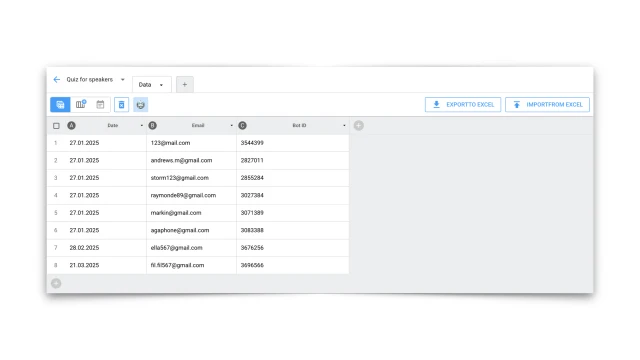Select date cell 21.03.2025

point(105,265)
